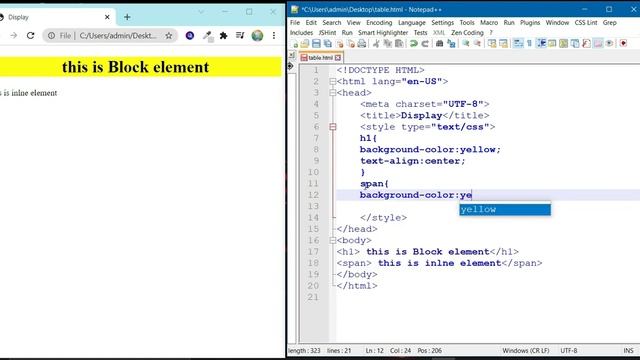Click the Copy icon in Notepad++ toolbar
This screenshot has height=360, width=640.
(387, 44)
